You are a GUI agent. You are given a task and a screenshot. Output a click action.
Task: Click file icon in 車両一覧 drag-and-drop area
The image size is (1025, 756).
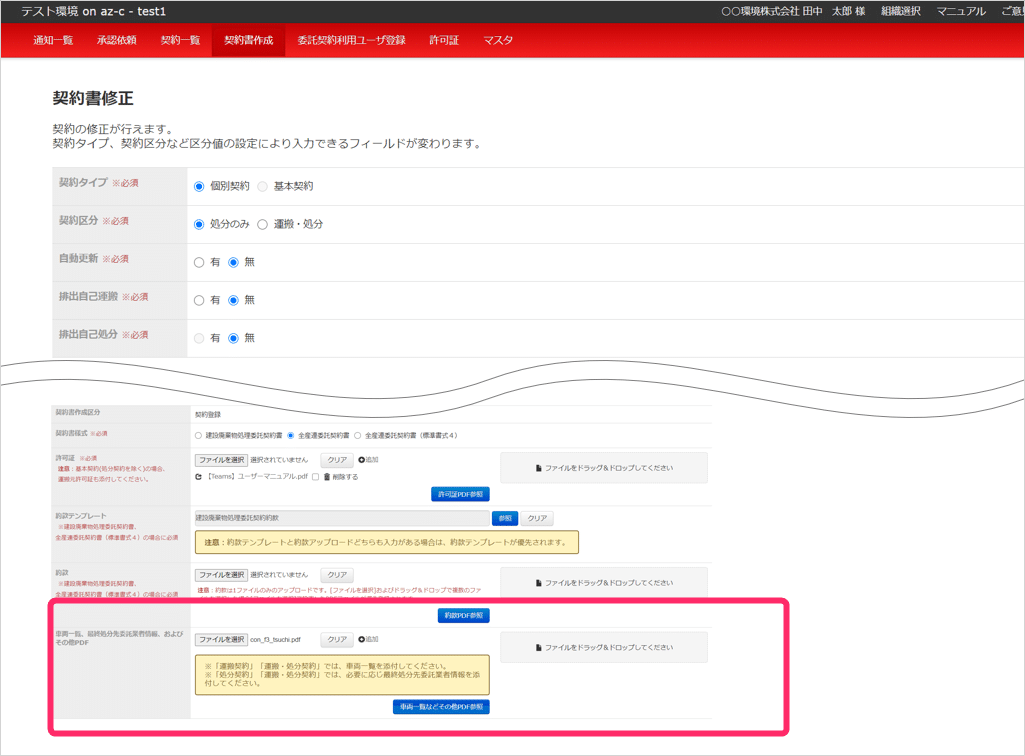click(x=539, y=648)
